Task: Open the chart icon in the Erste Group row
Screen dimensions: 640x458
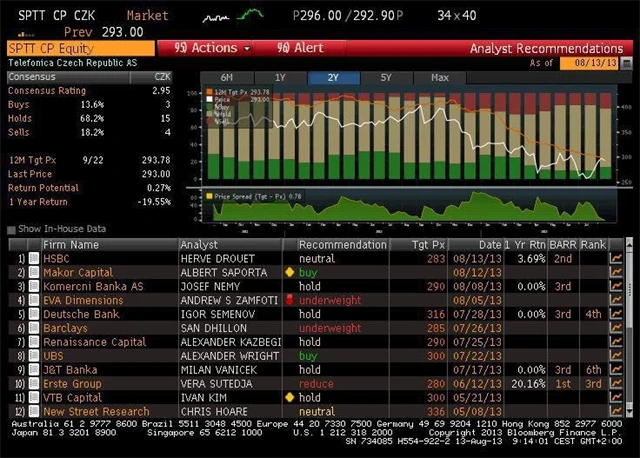Action: tap(616, 383)
